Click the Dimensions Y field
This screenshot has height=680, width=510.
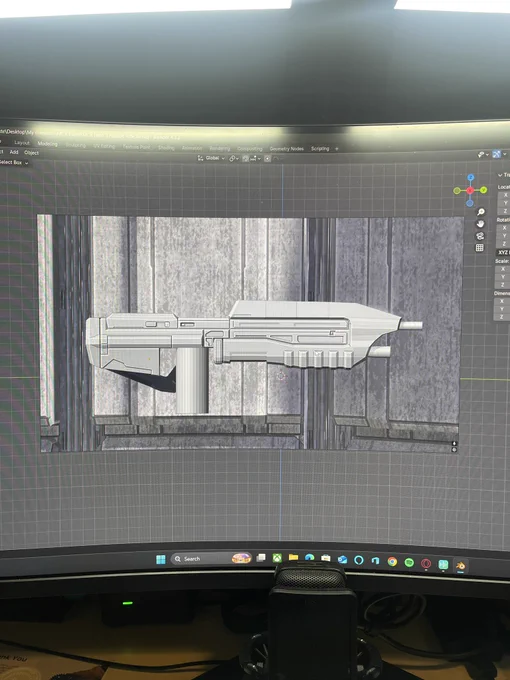502,309
